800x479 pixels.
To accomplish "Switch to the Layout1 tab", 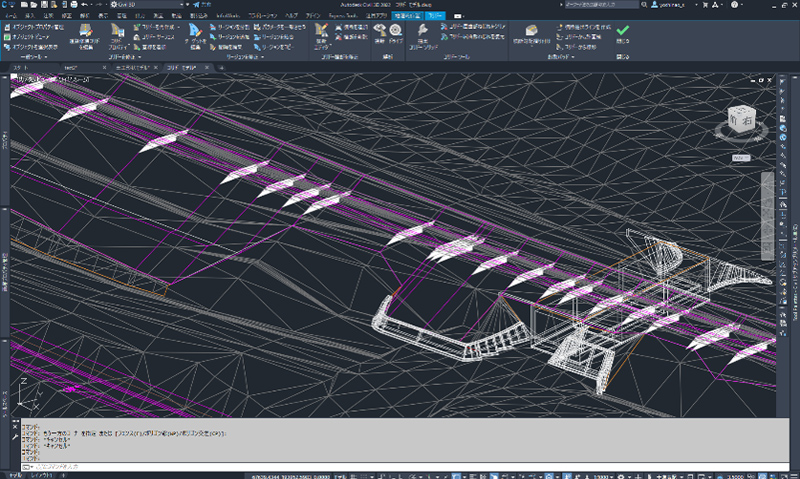I will [x=41, y=475].
